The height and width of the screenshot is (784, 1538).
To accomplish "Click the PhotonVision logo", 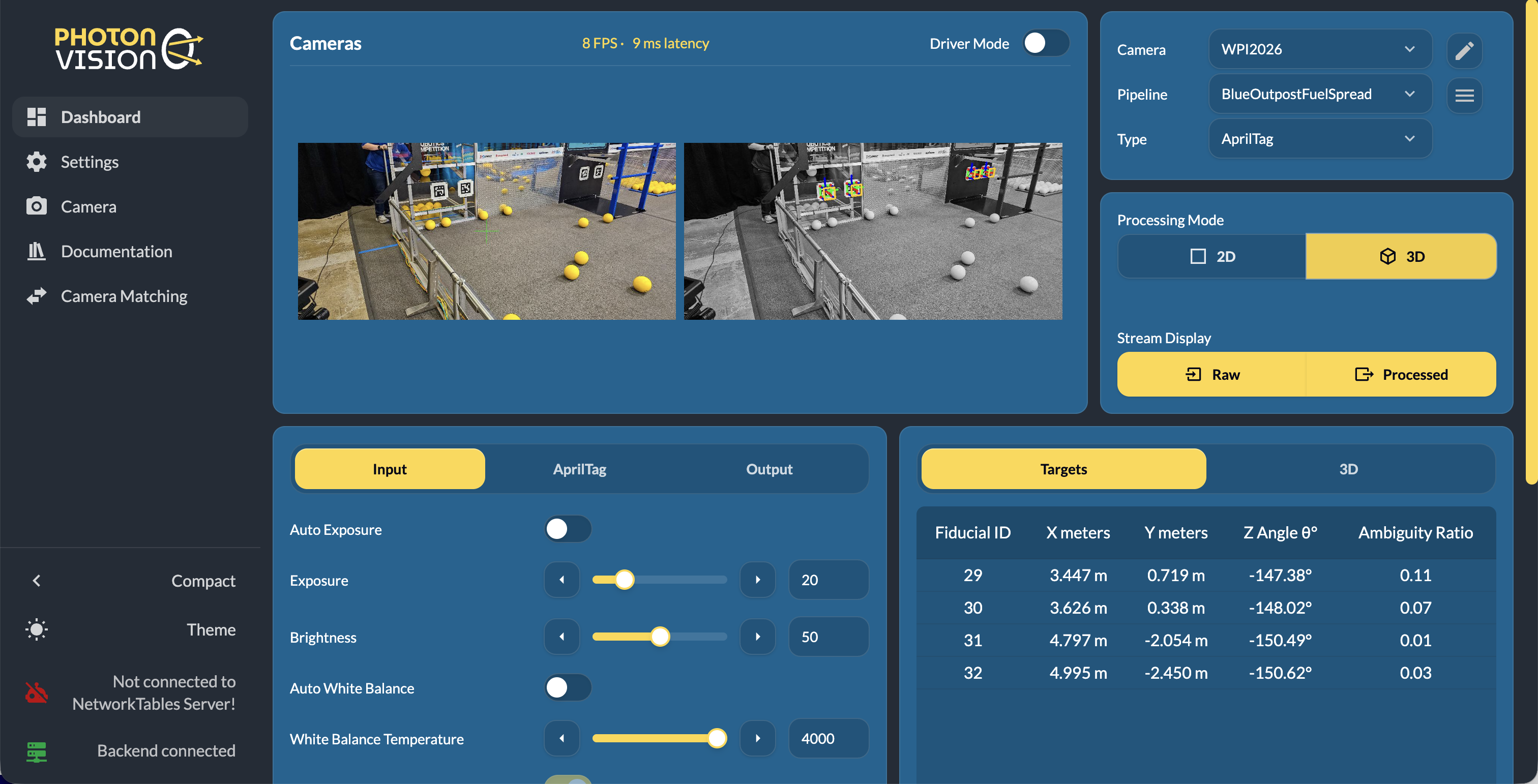I will coord(128,49).
